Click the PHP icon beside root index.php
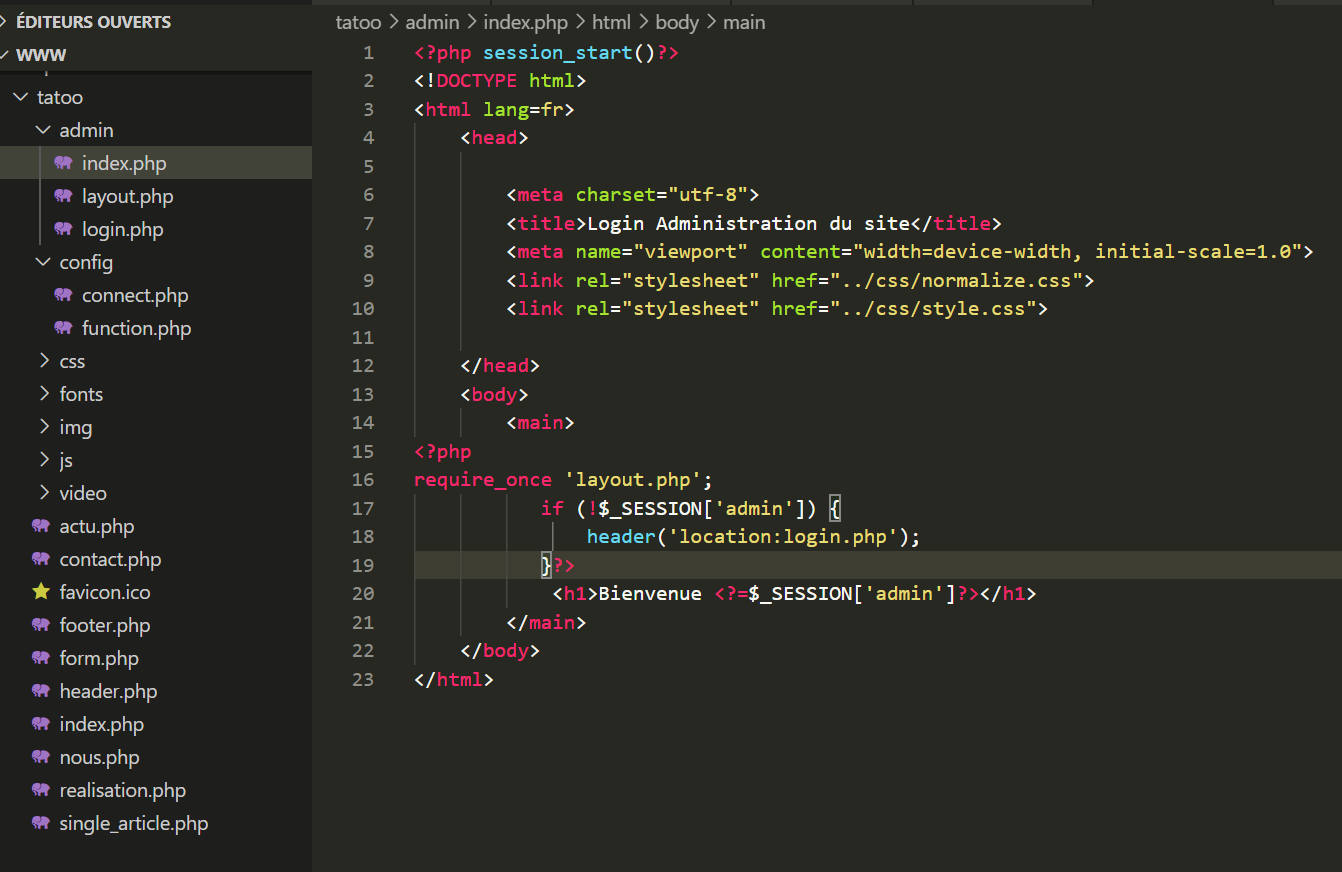Image resolution: width=1342 pixels, height=872 pixels. click(x=41, y=724)
